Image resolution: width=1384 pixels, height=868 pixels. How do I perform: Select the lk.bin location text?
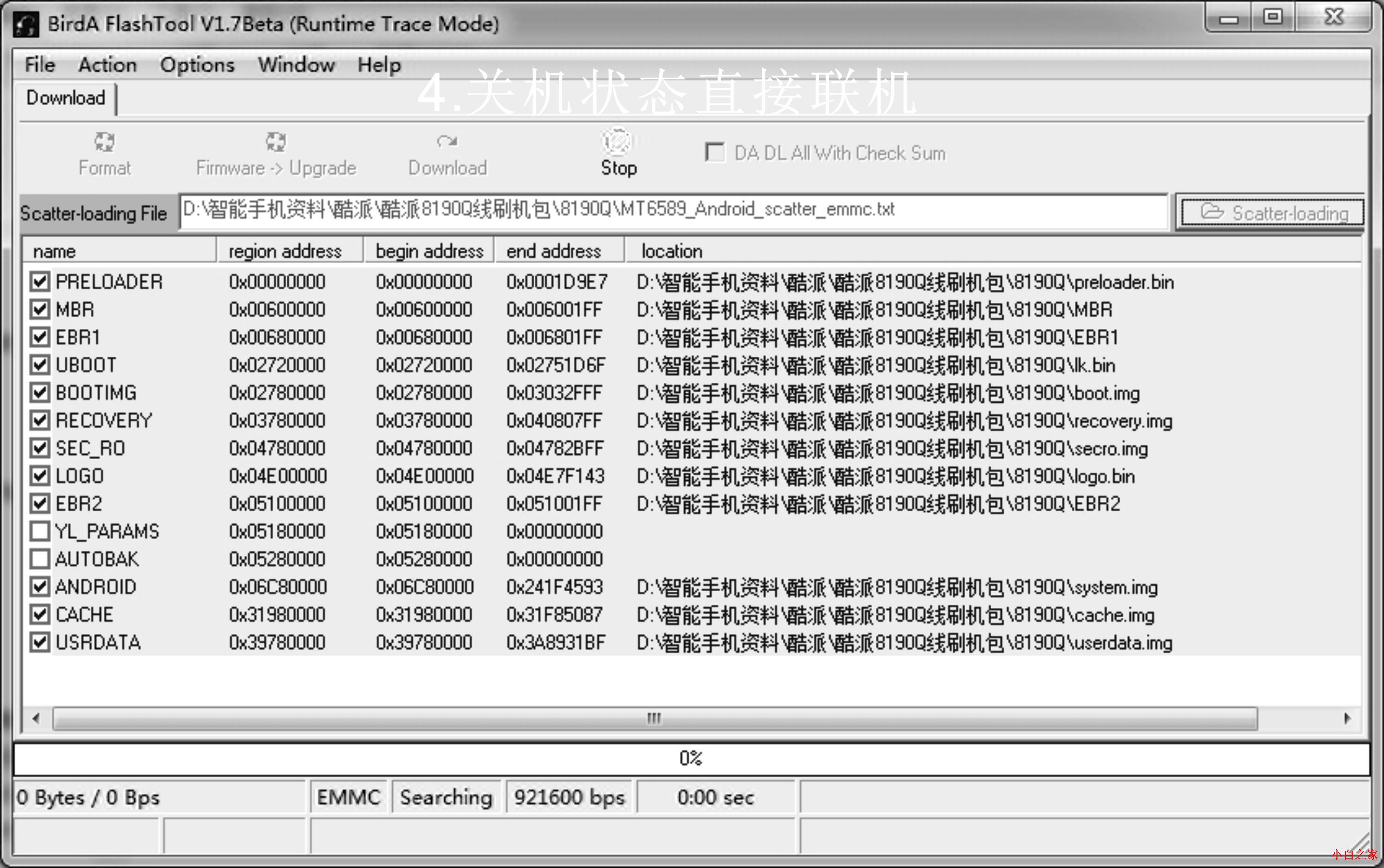pos(876,365)
